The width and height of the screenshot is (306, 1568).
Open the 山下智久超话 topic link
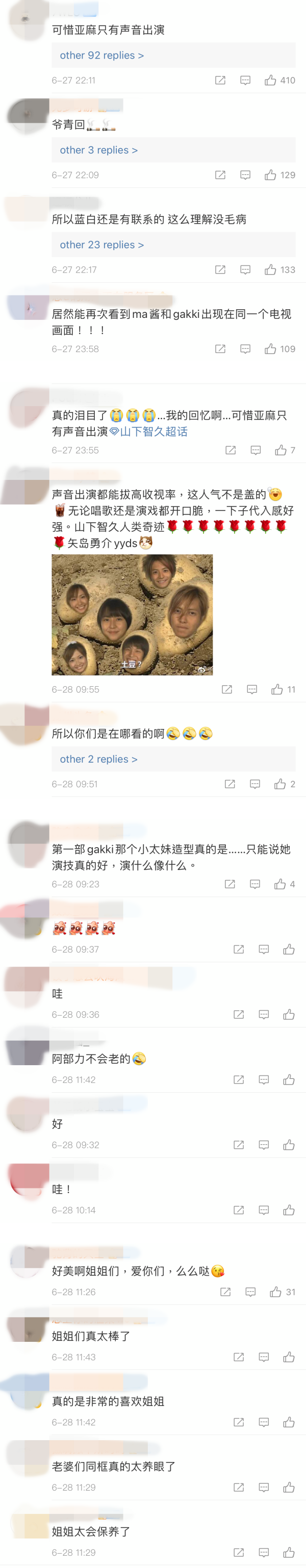point(149,432)
